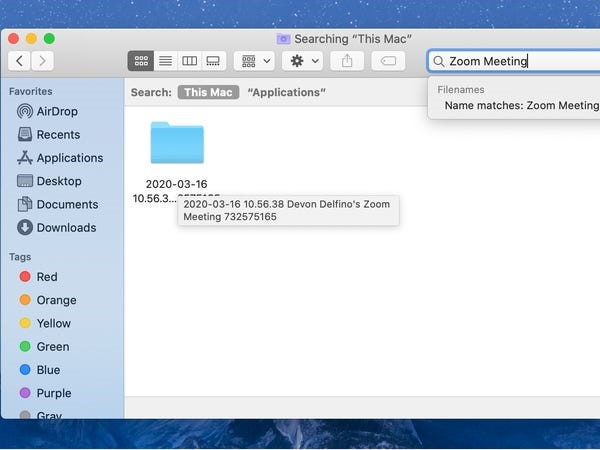The image size is (600, 450).
Task: Select the This Mac search scope
Action: tap(208, 92)
